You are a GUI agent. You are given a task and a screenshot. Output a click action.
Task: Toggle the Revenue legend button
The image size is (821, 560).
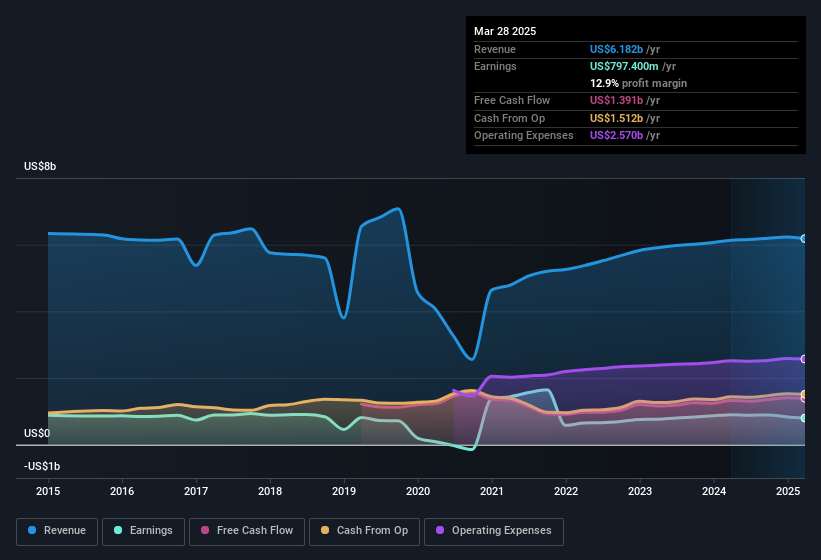tap(57, 532)
